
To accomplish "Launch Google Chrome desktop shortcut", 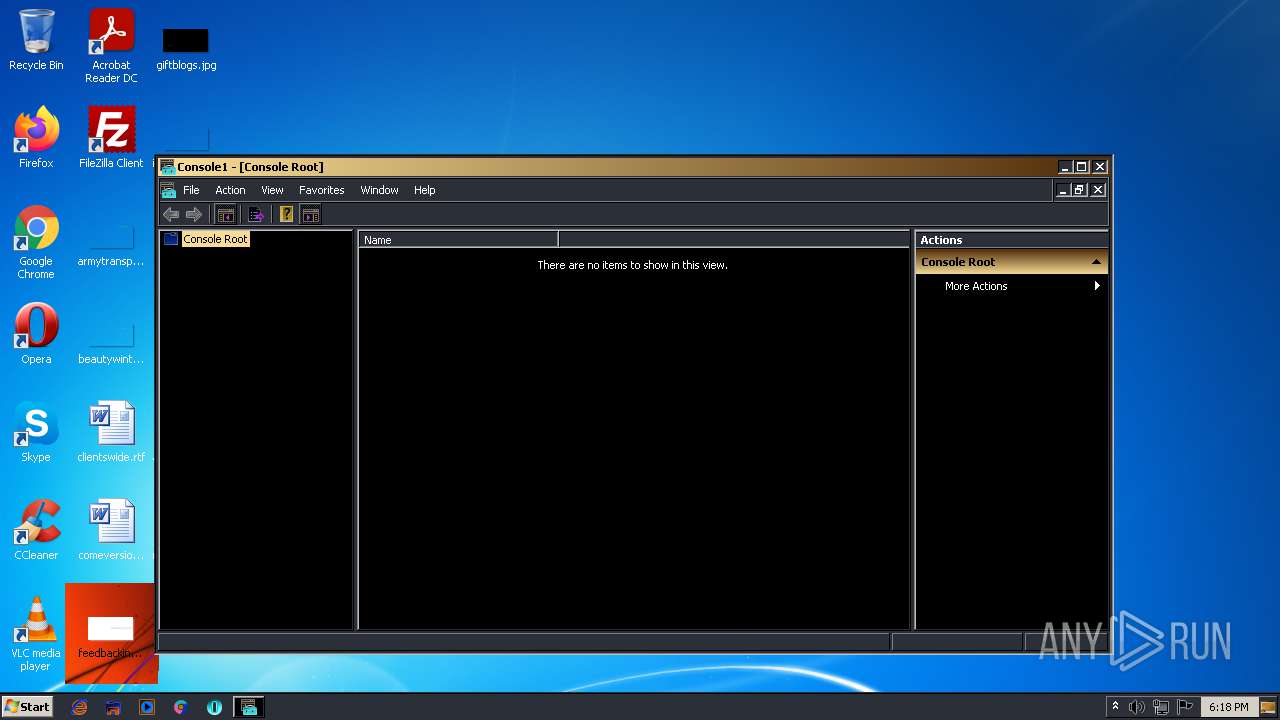I will (x=36, y=241).
